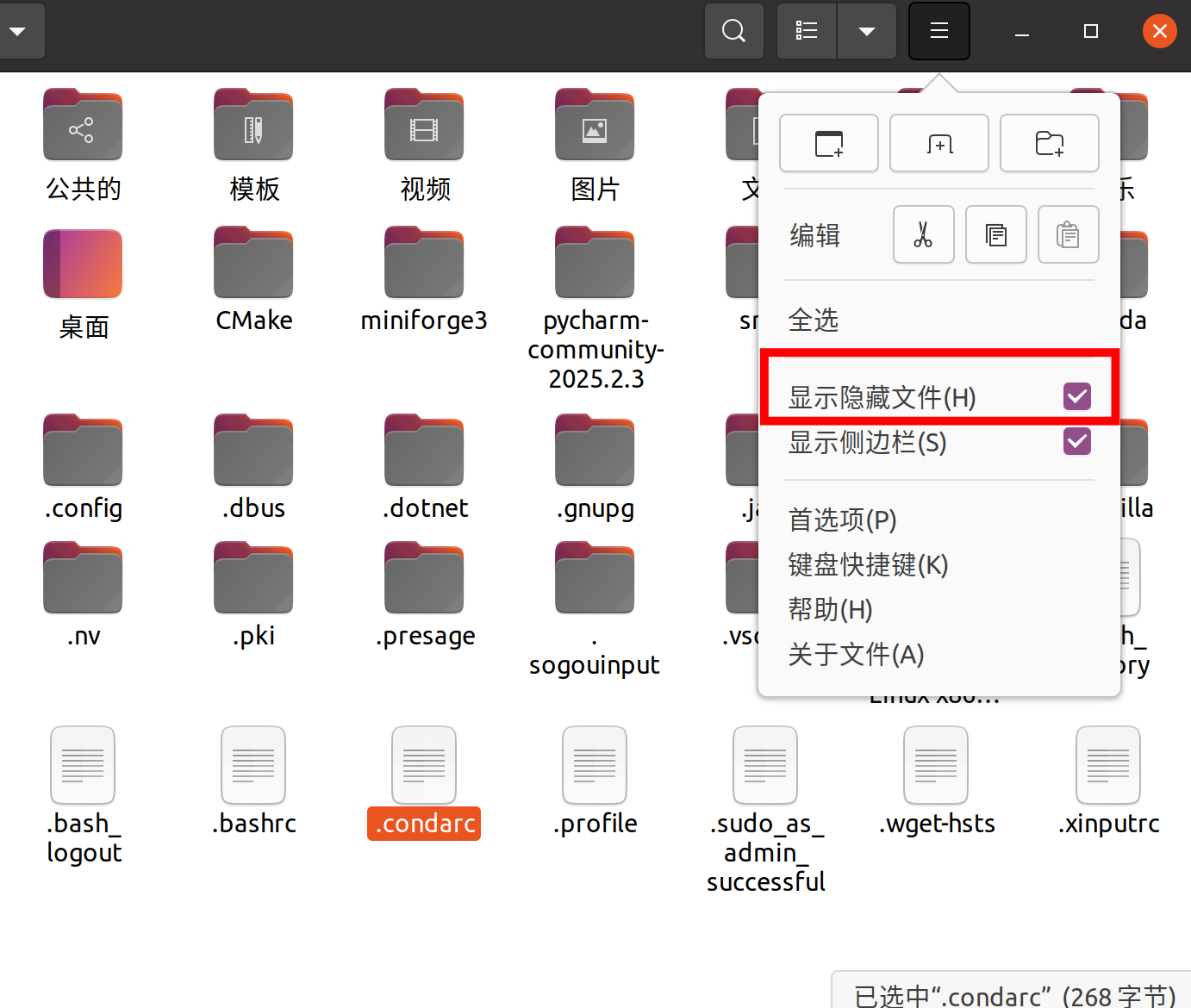Click the 已选中 .condarc status text

point(1014,997)
